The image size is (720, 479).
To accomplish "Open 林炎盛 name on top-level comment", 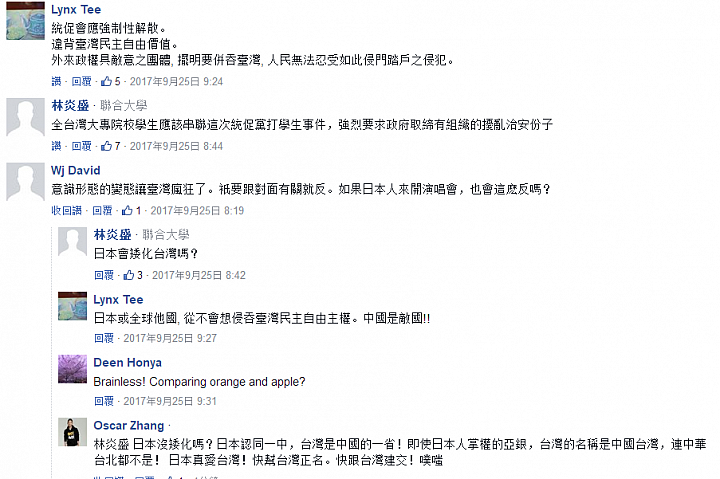I will click(70, 106).
